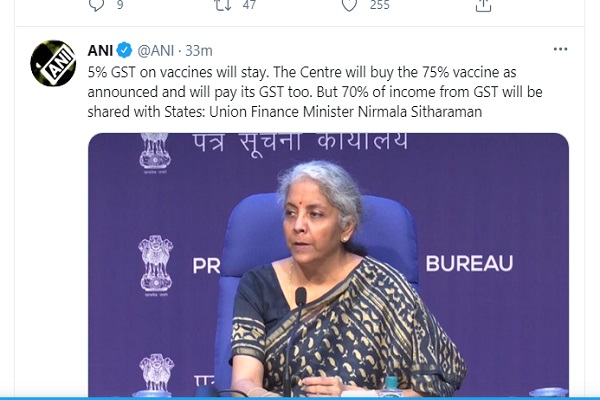Image resolution: width=600 pixels, height=400 pixels.
Task: Click the like count 255
Action: click(x=380, y=5)
